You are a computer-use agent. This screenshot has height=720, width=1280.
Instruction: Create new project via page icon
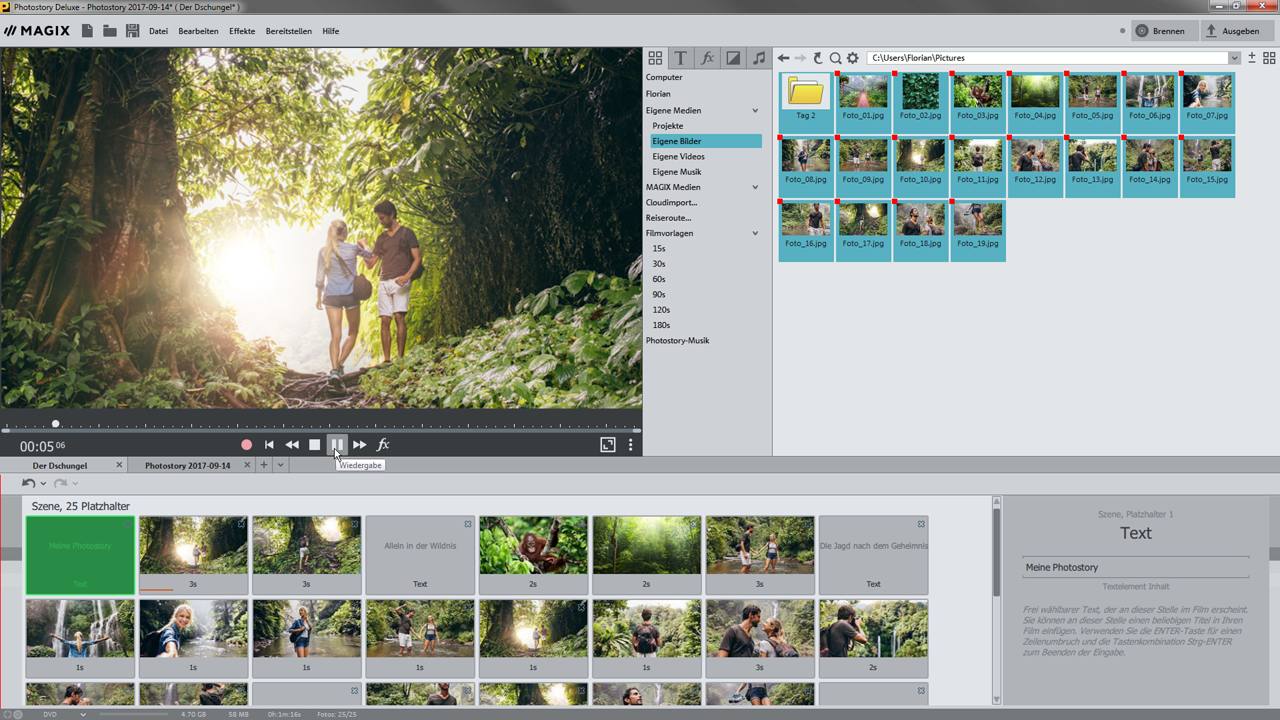88,31
